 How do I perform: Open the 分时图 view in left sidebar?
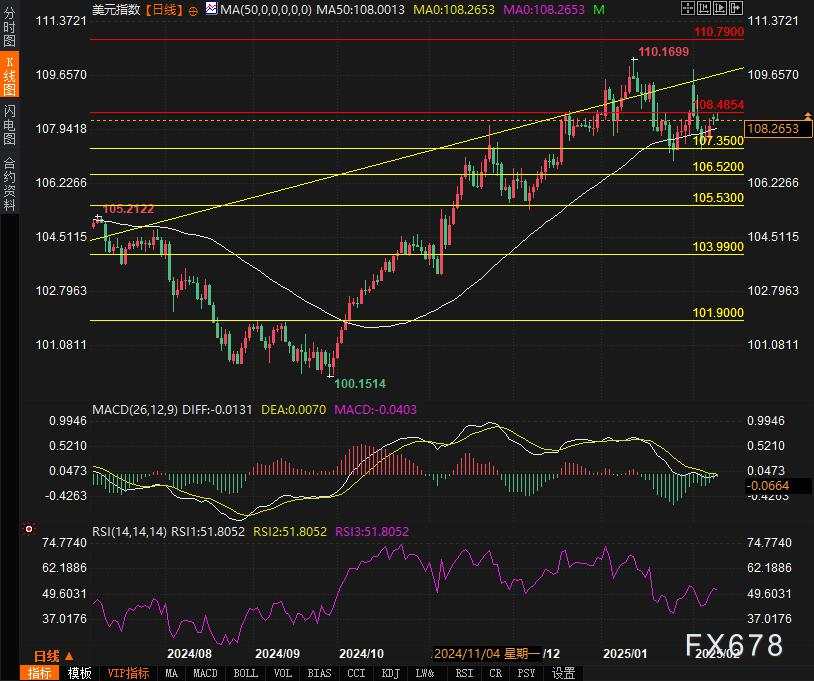click(9, 26)
